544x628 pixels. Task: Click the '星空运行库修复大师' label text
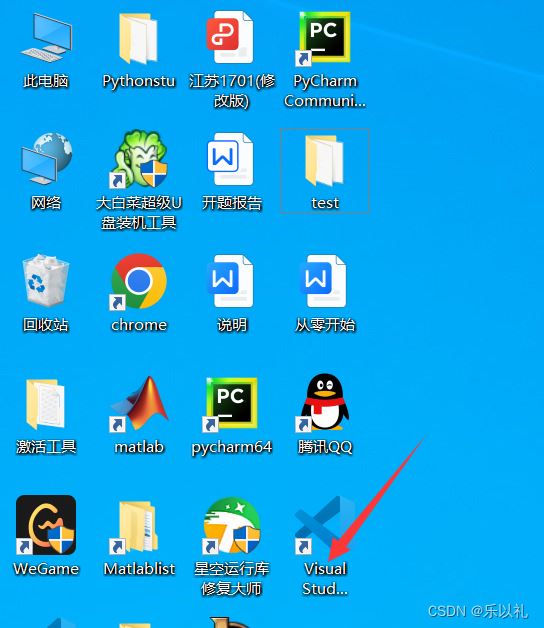(232, 579)
